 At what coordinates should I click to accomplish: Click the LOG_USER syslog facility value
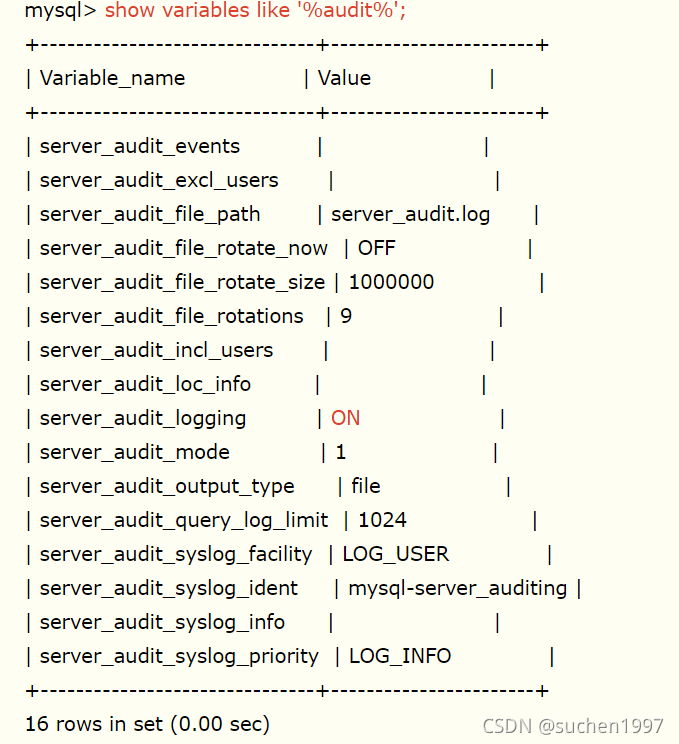[x=396, y=555]
